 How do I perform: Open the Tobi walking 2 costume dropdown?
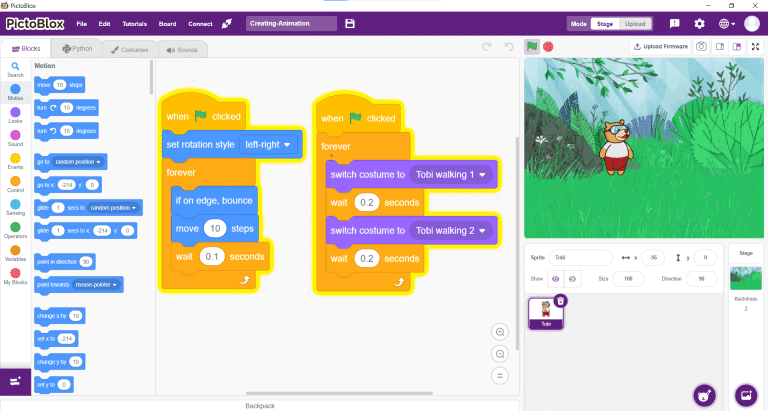[451, 230]
